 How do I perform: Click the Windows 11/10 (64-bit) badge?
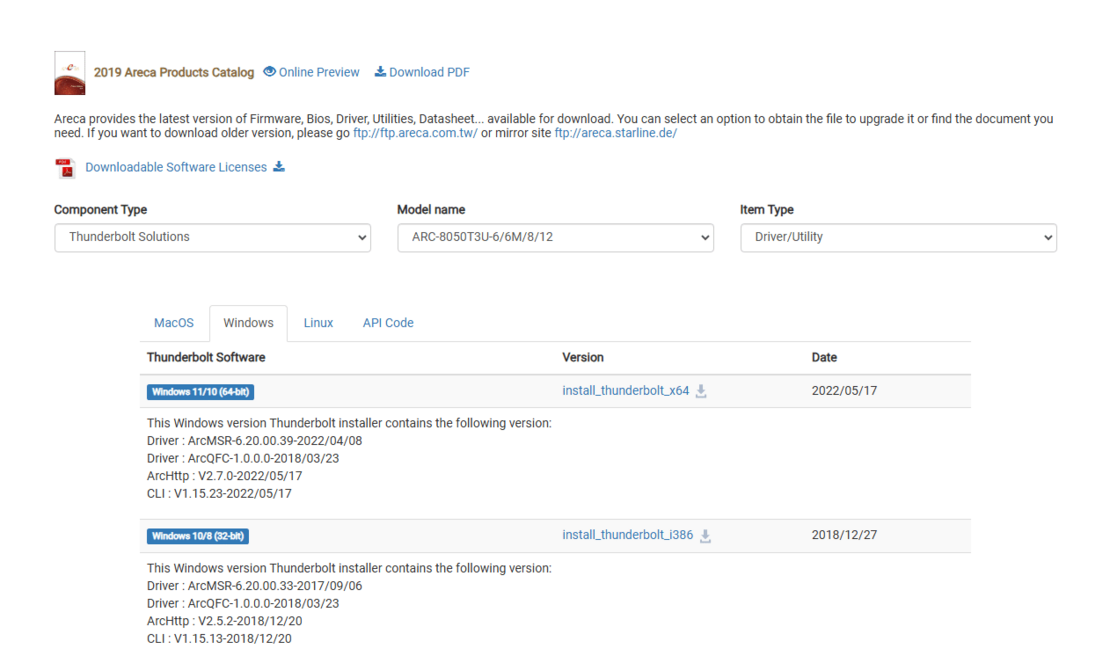point(199,391)
